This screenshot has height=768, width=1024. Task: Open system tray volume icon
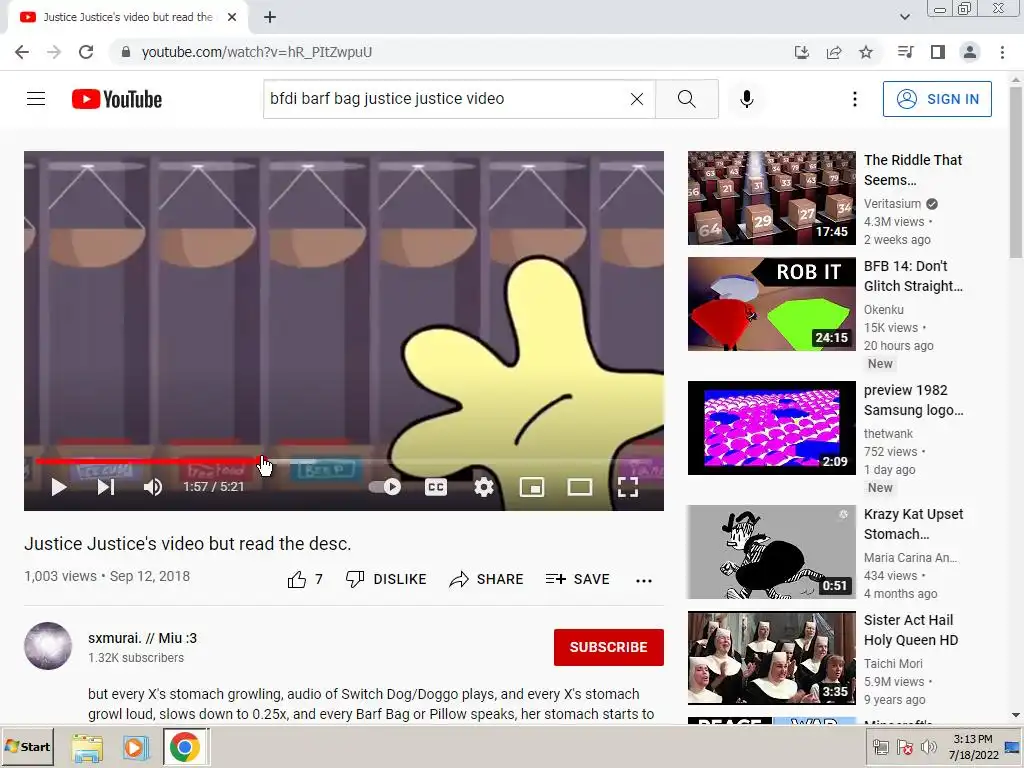coord(928,747)
